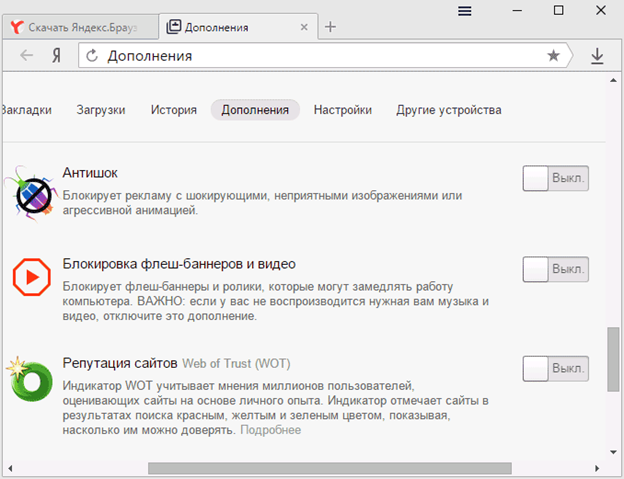
Task: Click the Антишок bug icon
Action: 31,194
